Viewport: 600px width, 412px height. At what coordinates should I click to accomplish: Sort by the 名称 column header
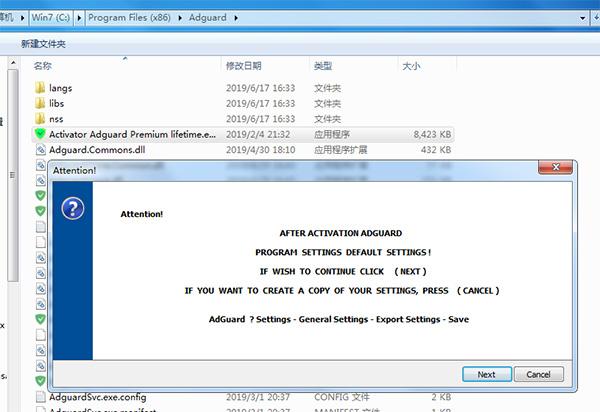pyautogui.click(x=42, y=66)
